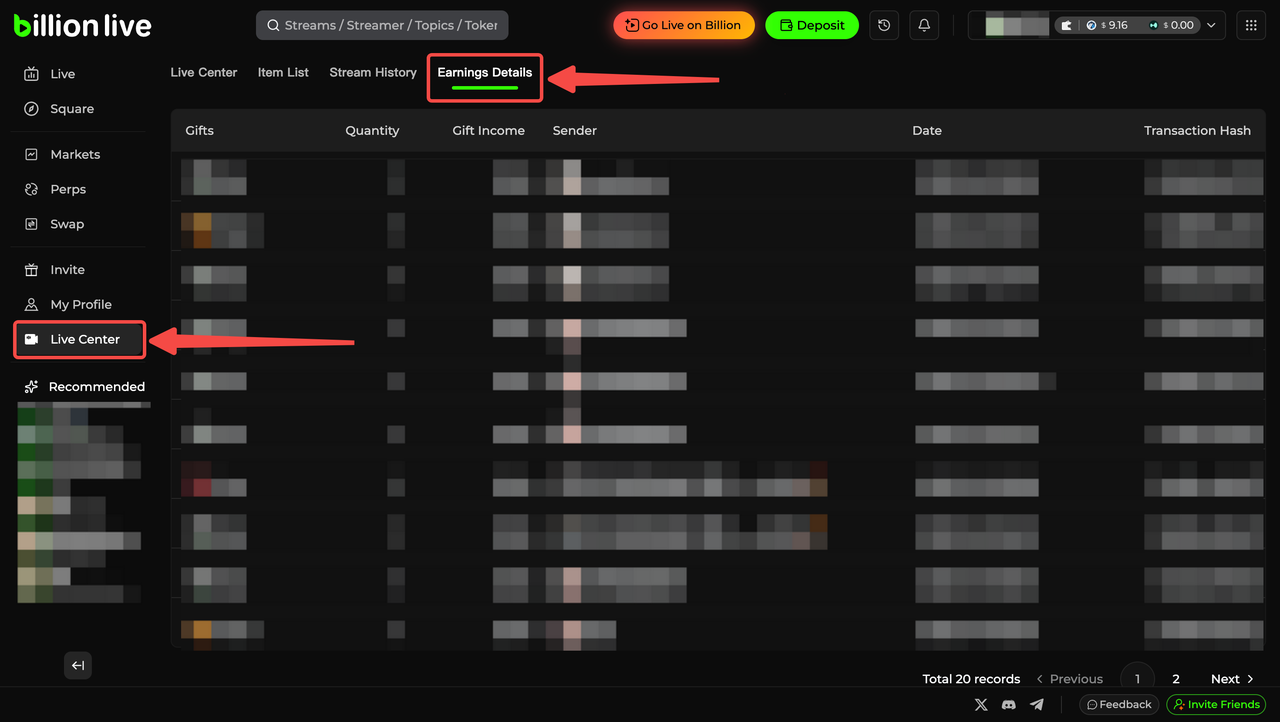
Task: Open Perps in the sidebar
Action: click(68, 189)
